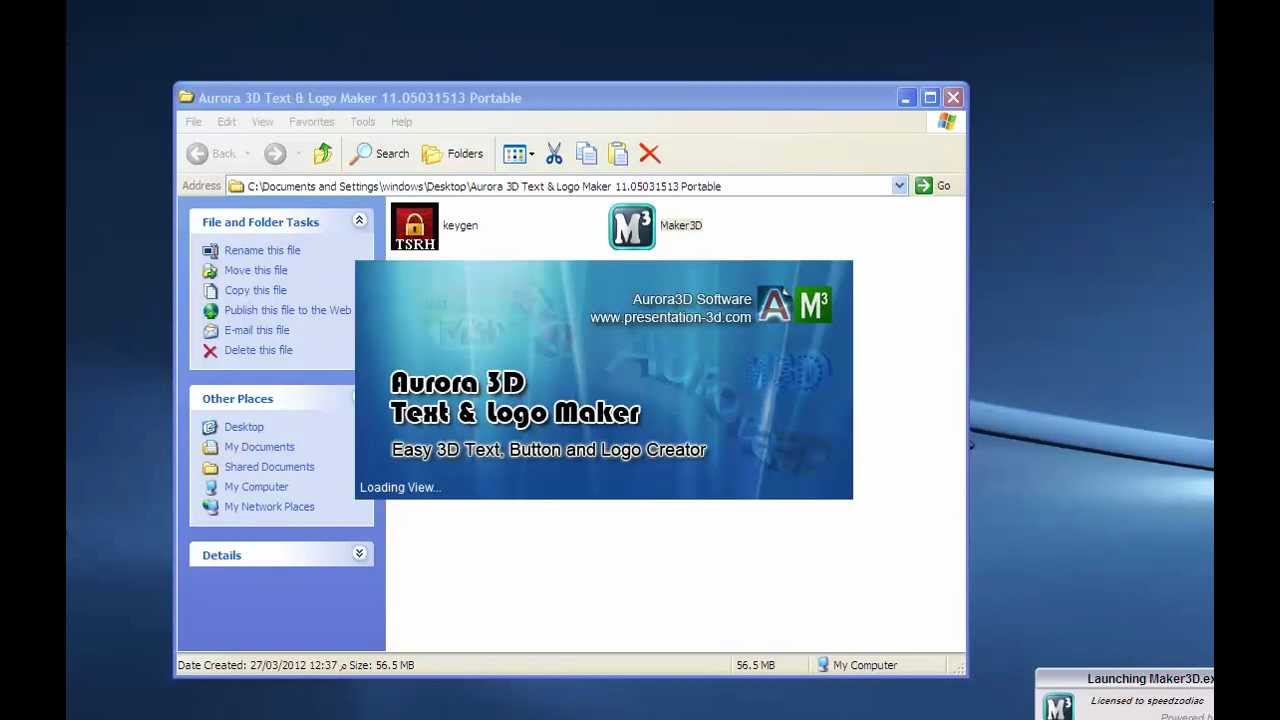Go to My Network Places
1280x720 pixels.
269,507
